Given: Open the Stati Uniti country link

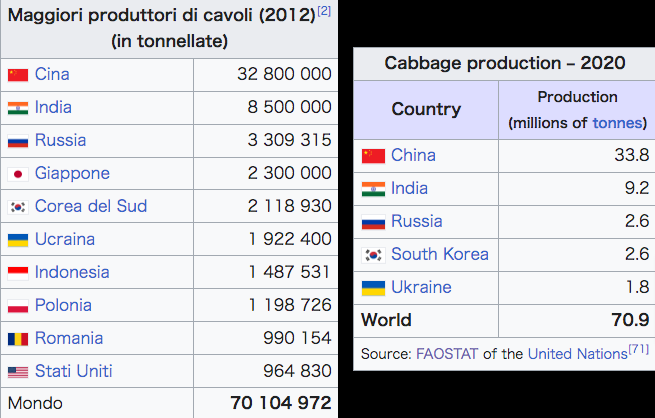Looking at the screenshot, I should [x=74, y=372].
